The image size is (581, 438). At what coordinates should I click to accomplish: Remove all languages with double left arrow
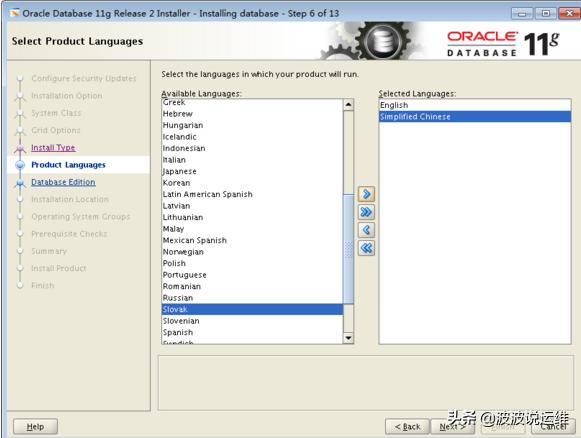coord(366,248)
